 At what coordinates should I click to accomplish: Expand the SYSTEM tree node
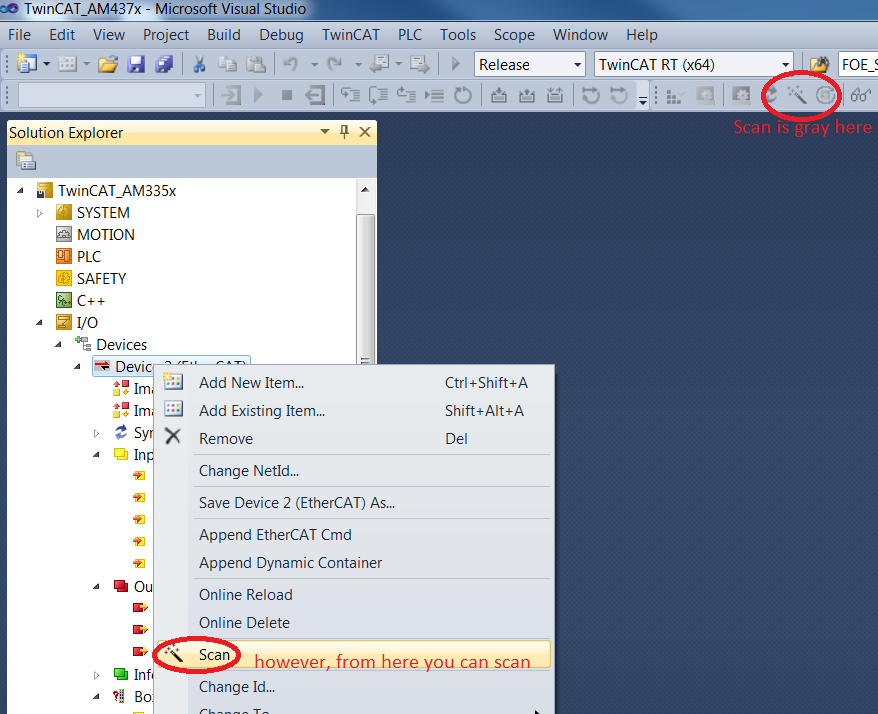tap(40, 213)
